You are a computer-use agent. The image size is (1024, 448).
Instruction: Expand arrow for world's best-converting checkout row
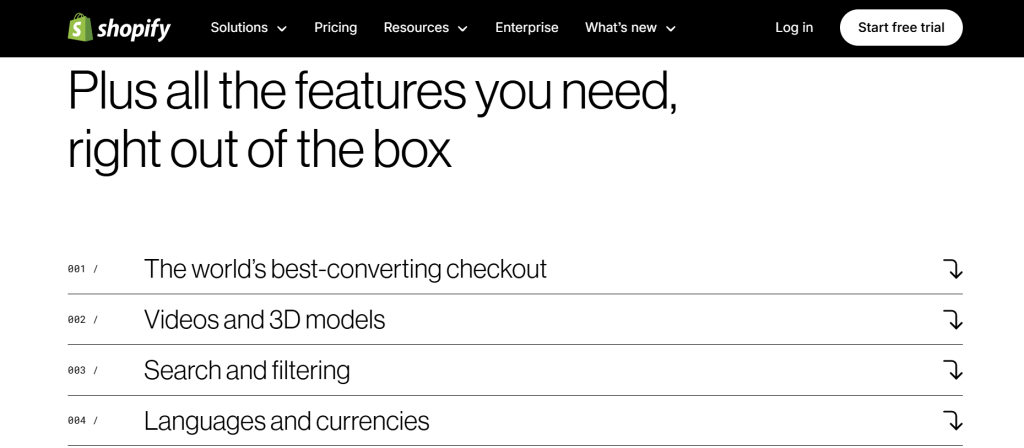pyautogui.click(x=952, y=269)
